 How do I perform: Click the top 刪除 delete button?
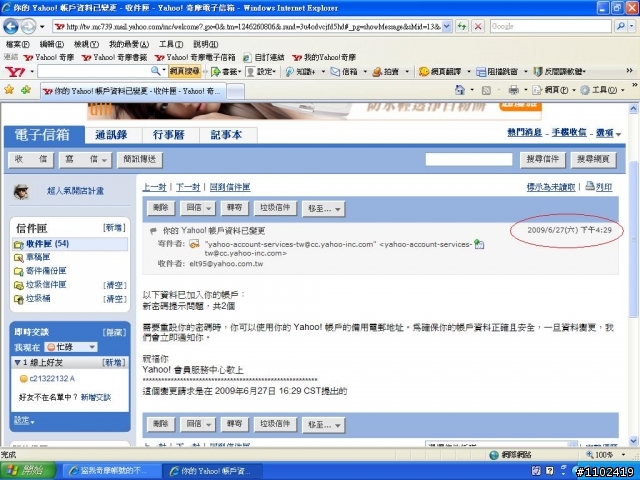click(x=160, y=208)
